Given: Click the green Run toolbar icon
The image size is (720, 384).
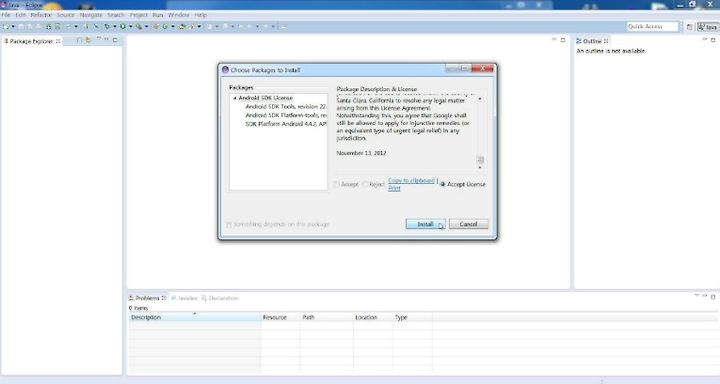Looking at the screenshot, I should coord(123,27).
